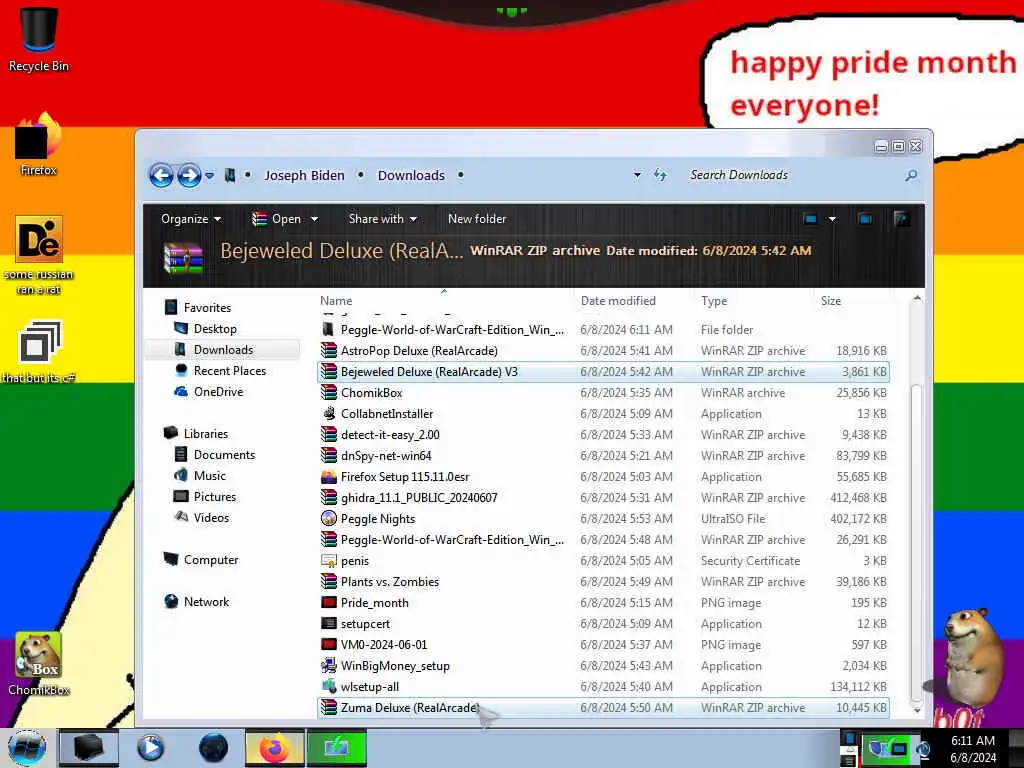Open the Windows Start orb
1024x768 pixels.
tap(27, 748)
